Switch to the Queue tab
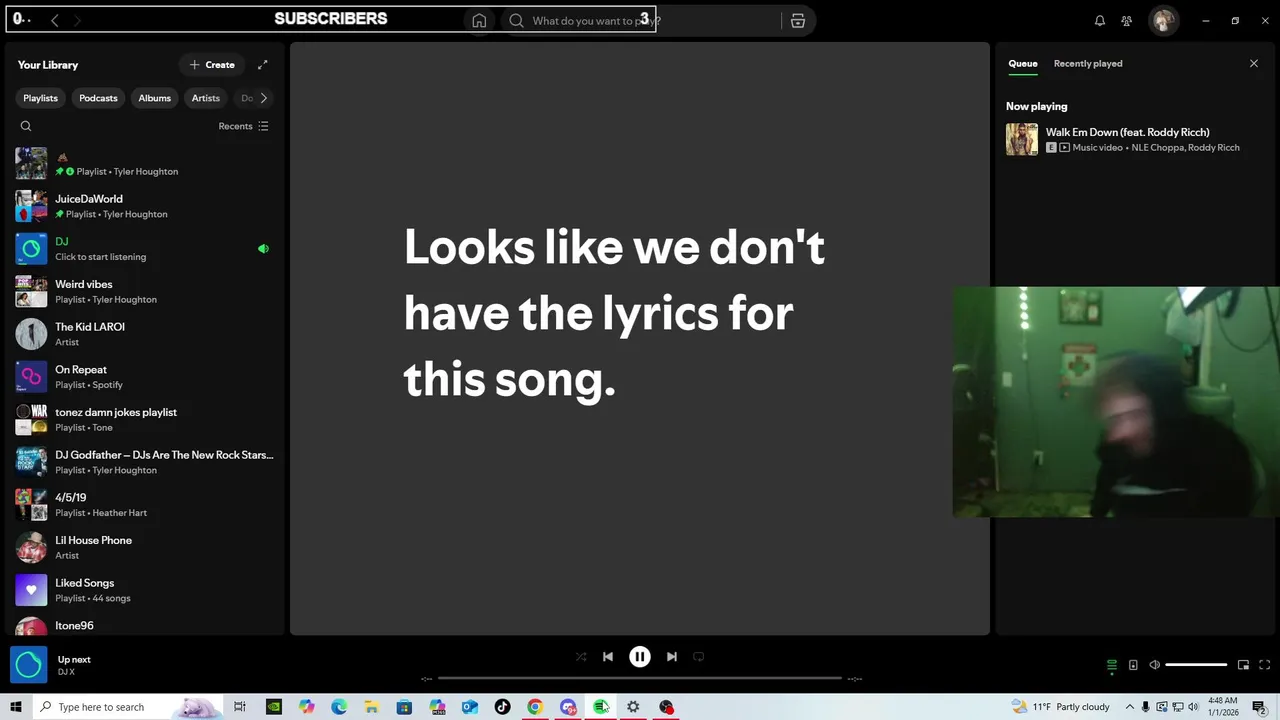 click(1022, 64)
